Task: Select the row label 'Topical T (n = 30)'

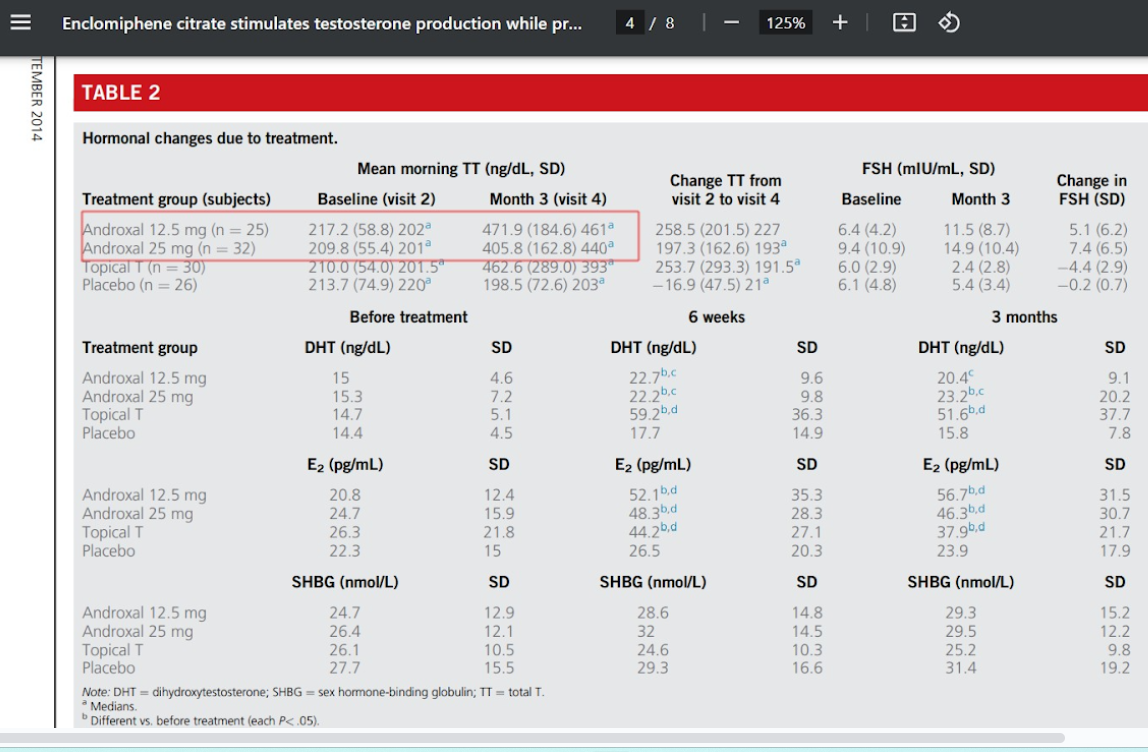Action: point(144,267)
